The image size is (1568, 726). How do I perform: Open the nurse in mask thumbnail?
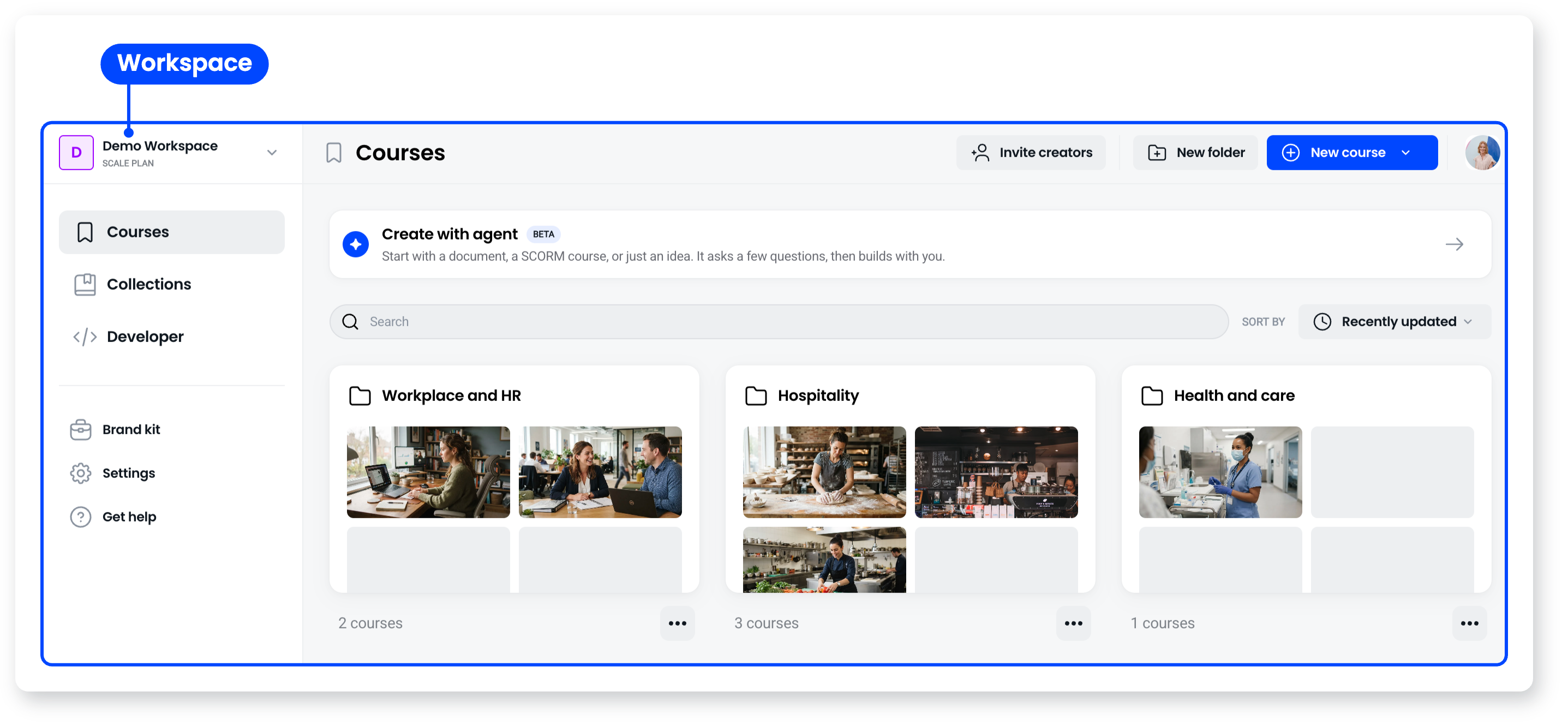1220,472
